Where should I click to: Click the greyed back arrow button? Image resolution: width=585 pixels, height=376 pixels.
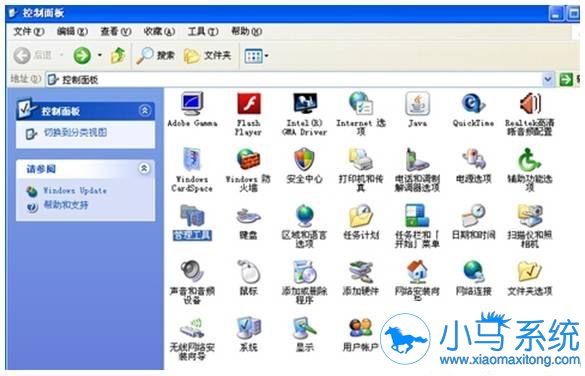[x=22, y=56]
